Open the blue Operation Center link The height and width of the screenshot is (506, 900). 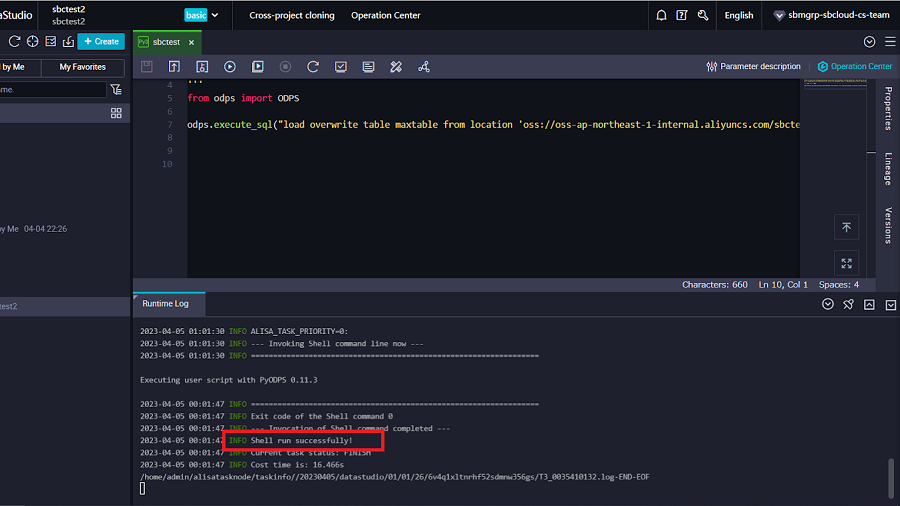click(x=854, y=67)
